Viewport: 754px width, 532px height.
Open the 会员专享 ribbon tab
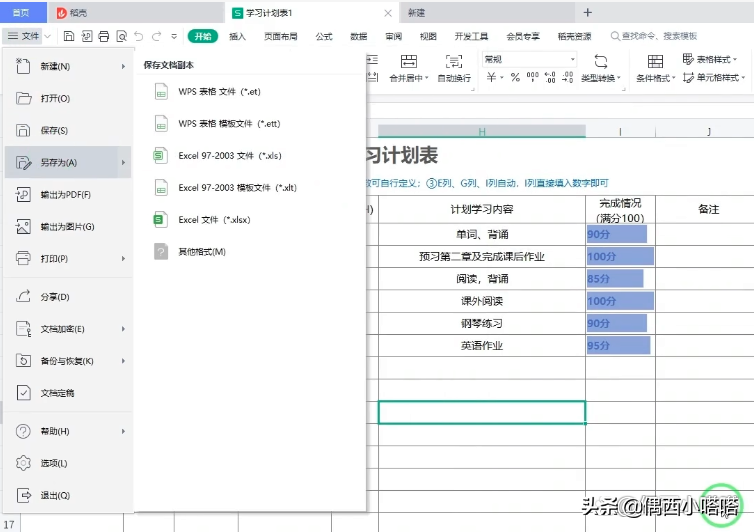point(523,36)
